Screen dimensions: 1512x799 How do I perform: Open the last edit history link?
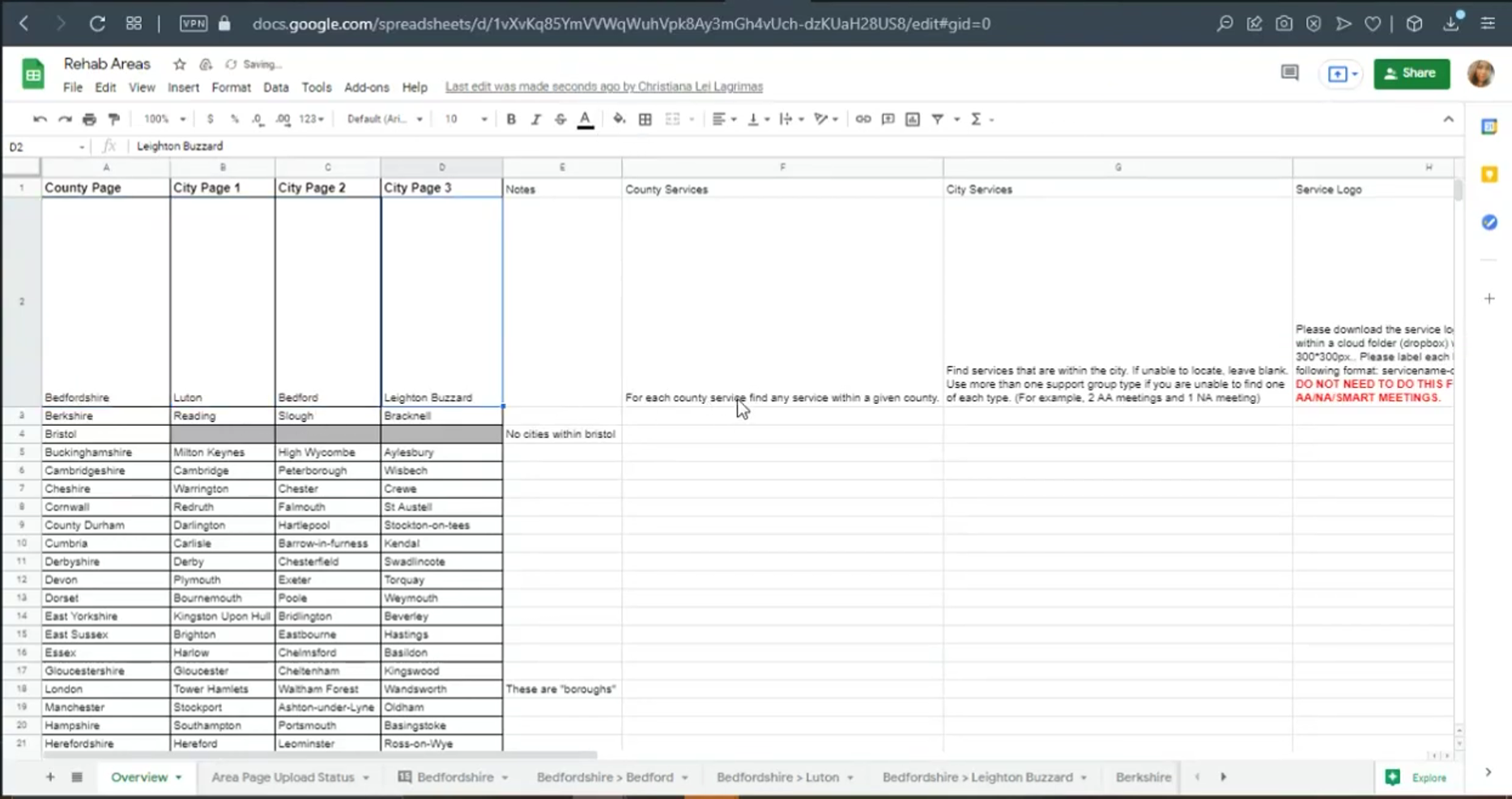point(603,87)
